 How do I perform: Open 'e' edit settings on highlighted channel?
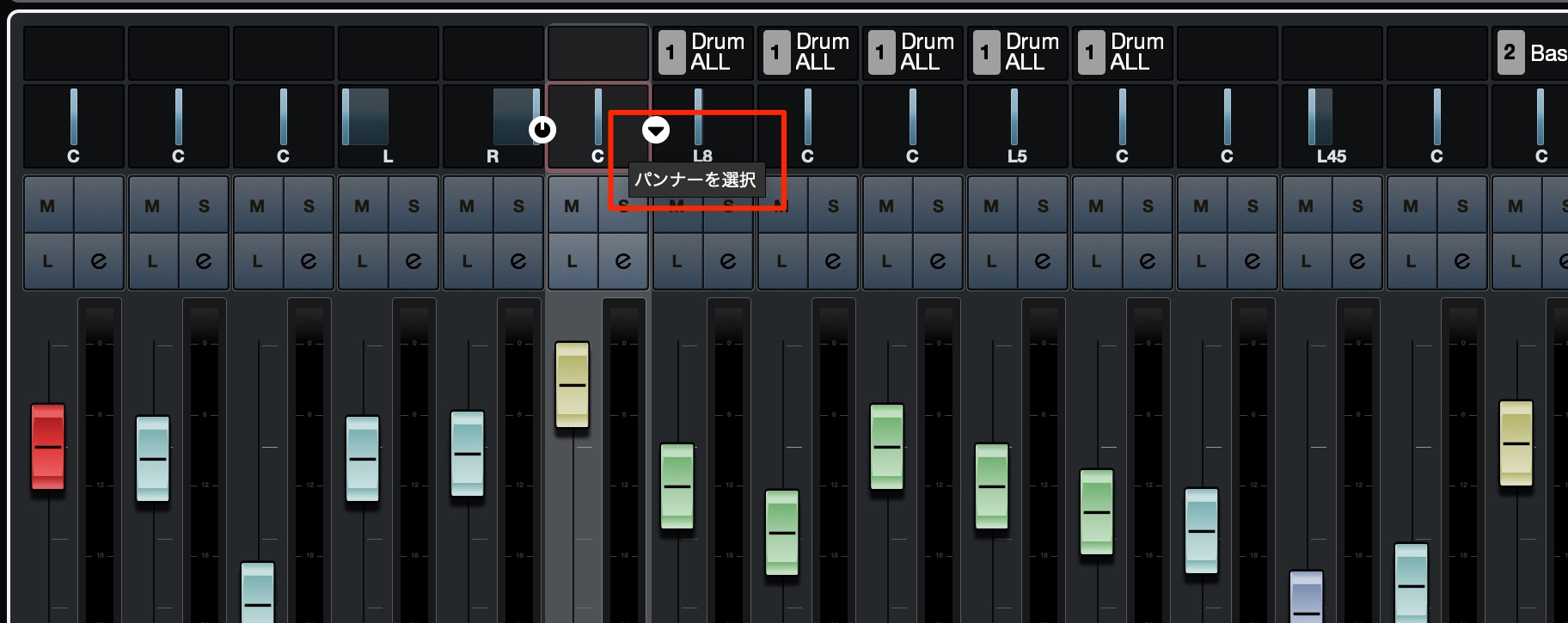[x=623, y=260]
